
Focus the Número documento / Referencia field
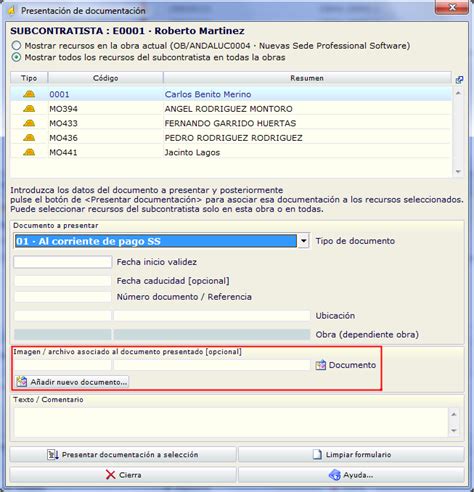[x=63, y=297]
